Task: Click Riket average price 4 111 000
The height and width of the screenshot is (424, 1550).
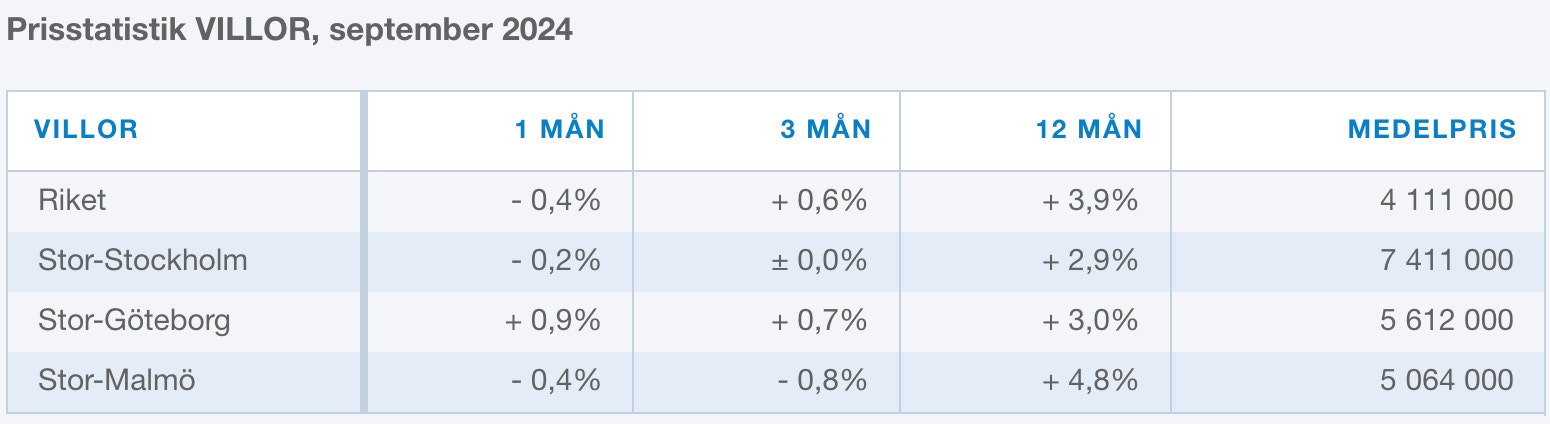Action: tap(1446, 200)
